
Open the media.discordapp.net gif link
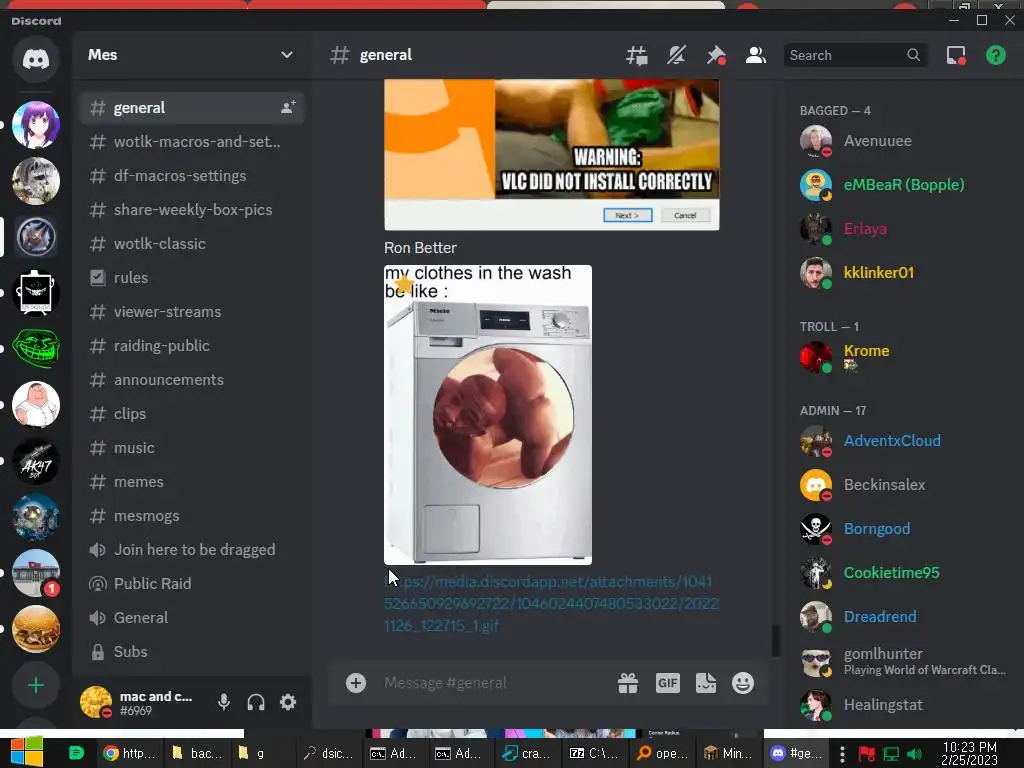551,603
